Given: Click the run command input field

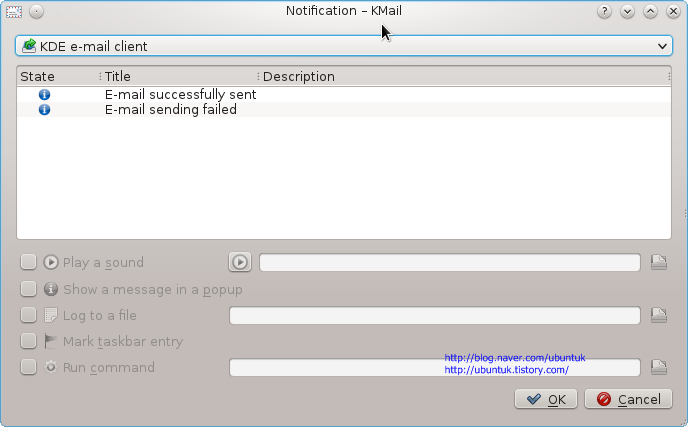Looking at the screenshot, I should (434, 367).
